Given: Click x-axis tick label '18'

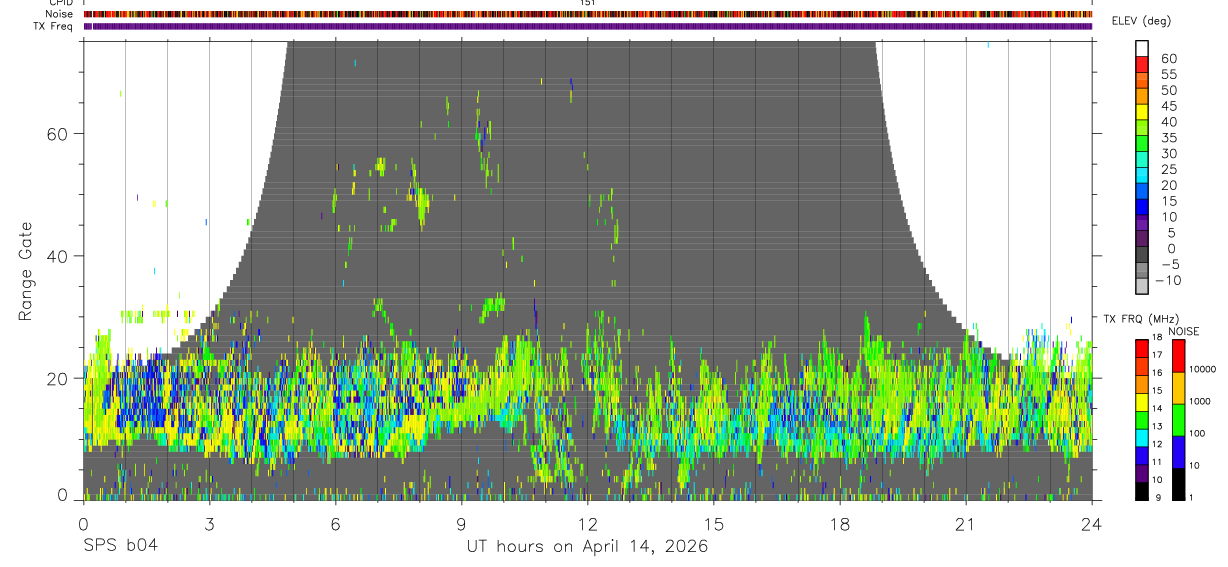Looking at the screenshot, I should pyautogui.click(x=839, y=524).
